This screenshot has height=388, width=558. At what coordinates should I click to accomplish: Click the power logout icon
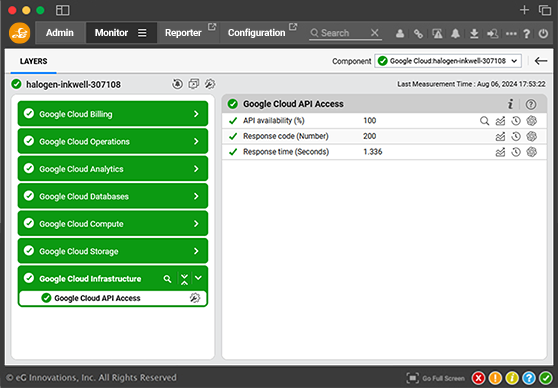pyautogui.click(x=543, y=33)
